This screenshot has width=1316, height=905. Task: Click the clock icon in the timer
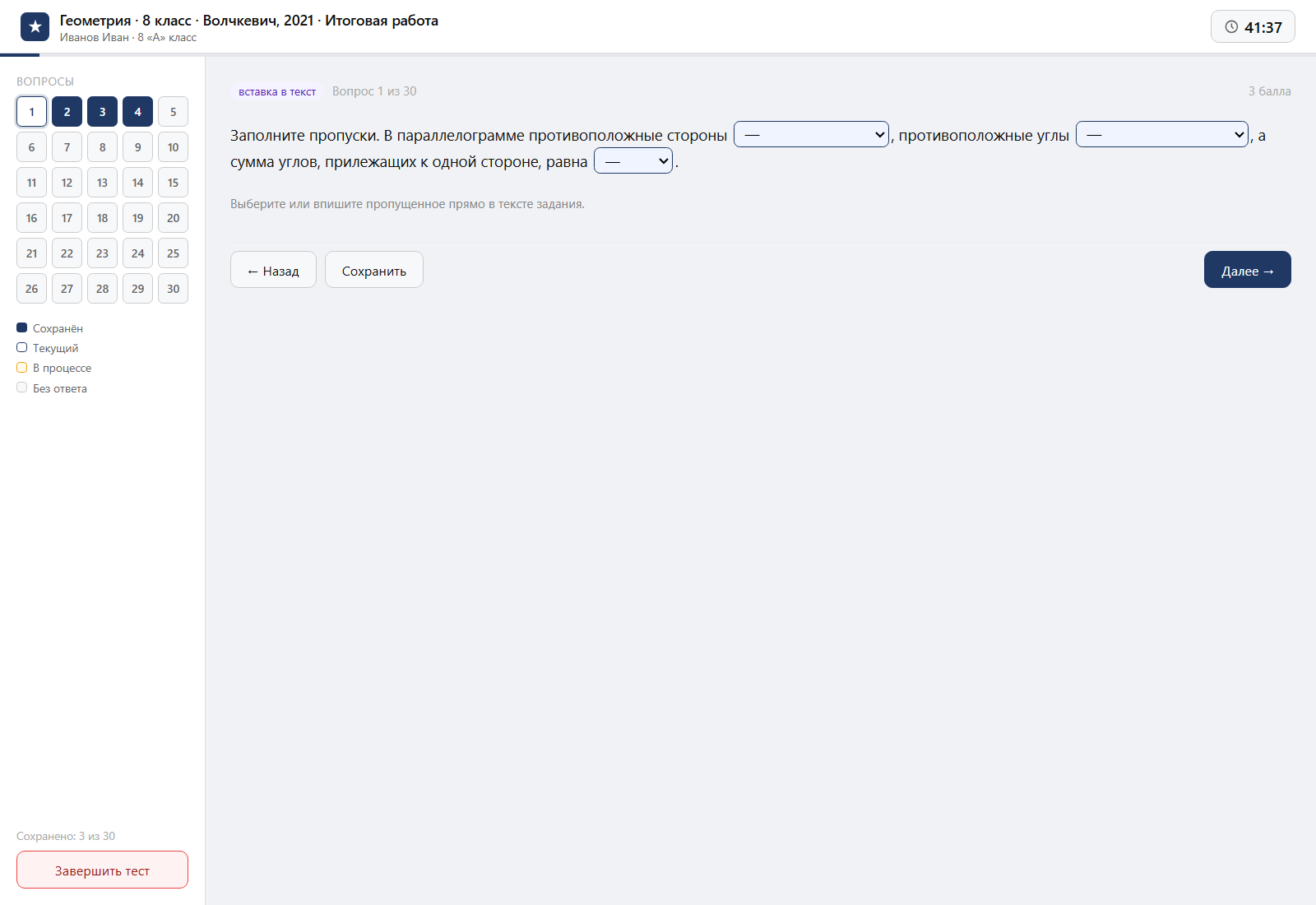(x=1231, y=27)
